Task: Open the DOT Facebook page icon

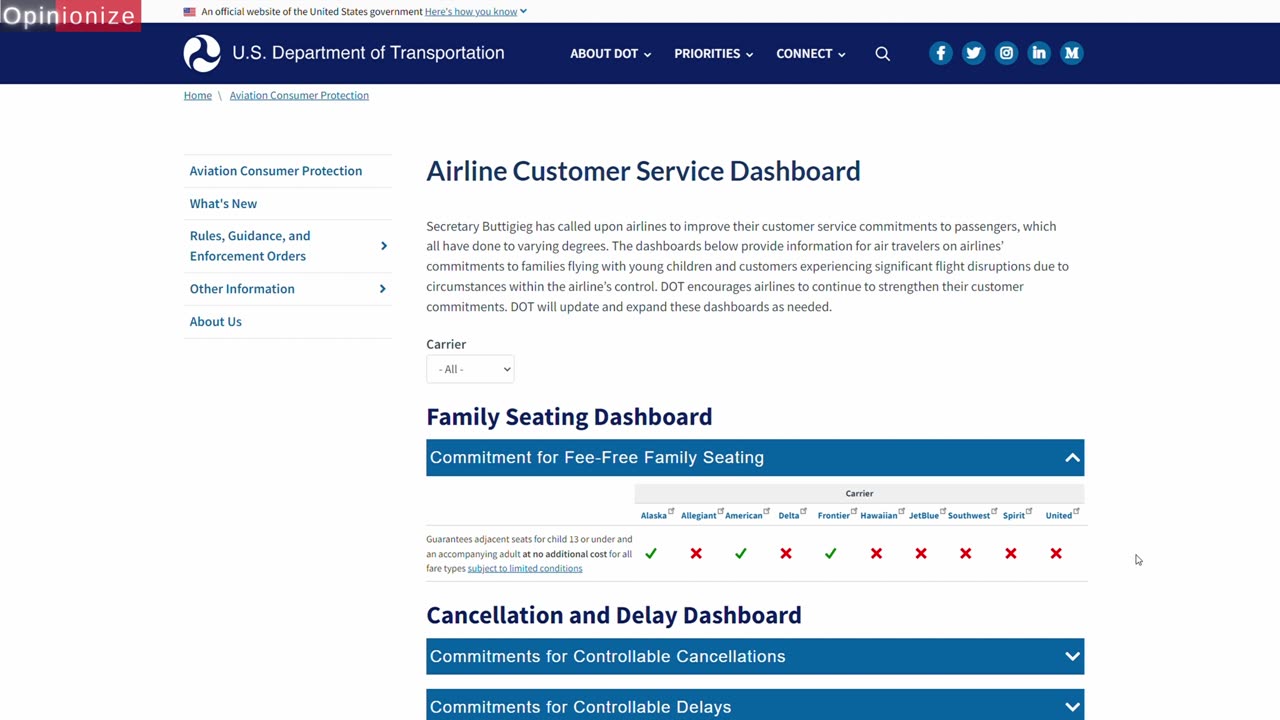Action: coord(940,53)
